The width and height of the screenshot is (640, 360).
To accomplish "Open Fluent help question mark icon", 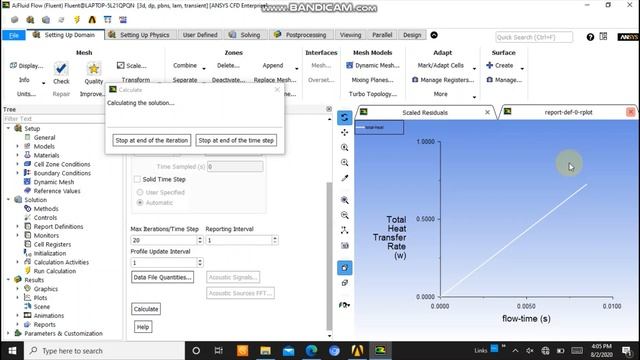I will tap(590, 37).
